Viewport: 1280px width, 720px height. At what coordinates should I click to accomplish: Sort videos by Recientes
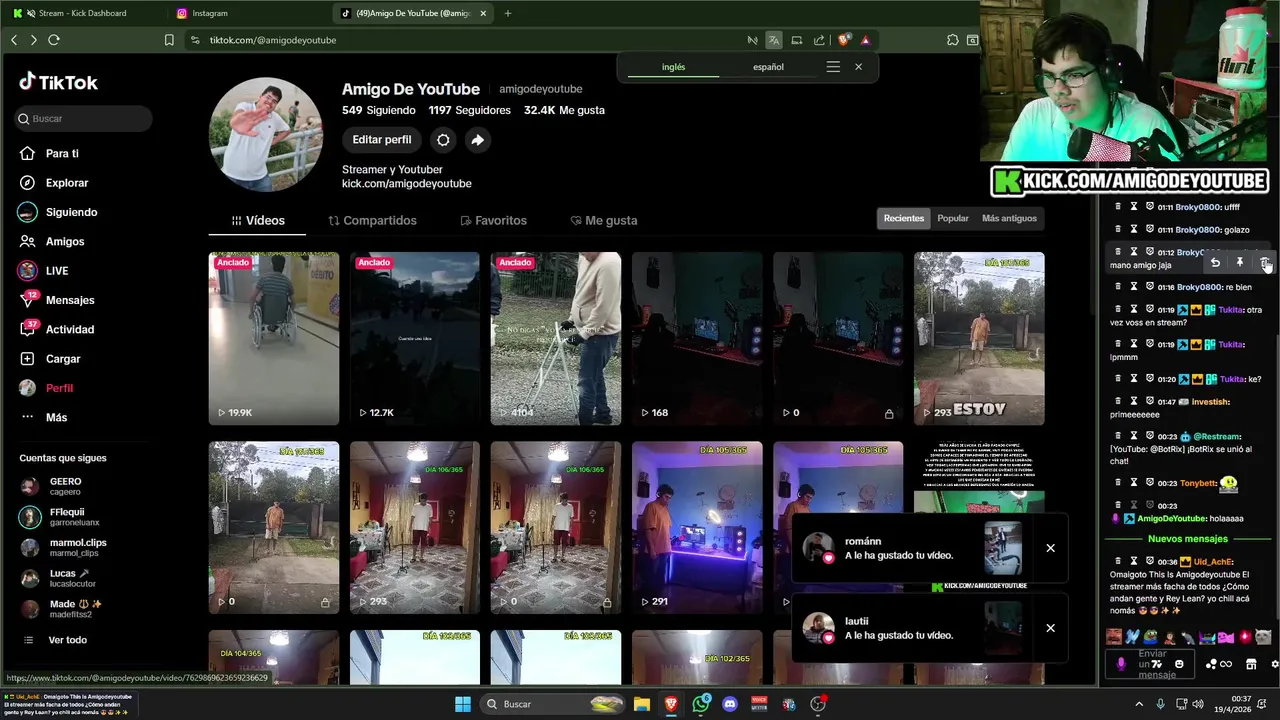(x=904, y=218)
